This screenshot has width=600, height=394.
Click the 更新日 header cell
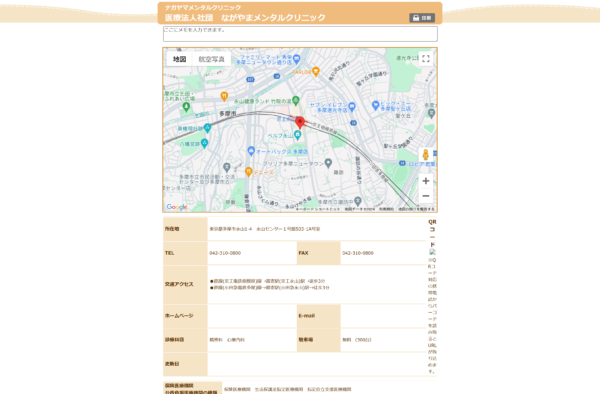coord(185,364)
